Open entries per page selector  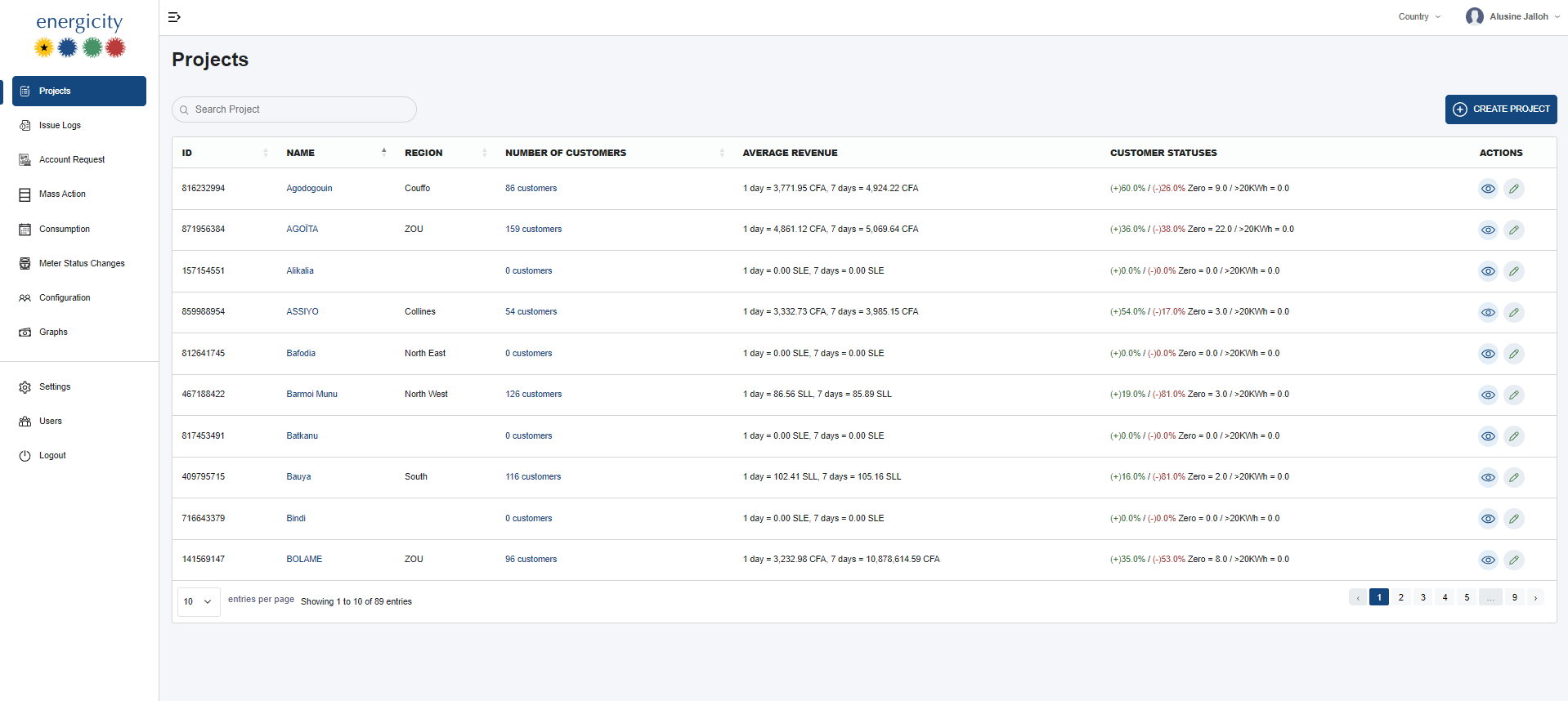(199, 602)
